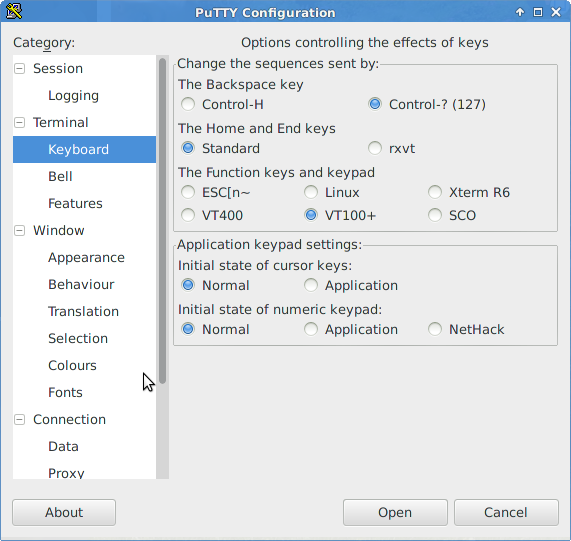Collapse the Window tree node

pos(20,230)
